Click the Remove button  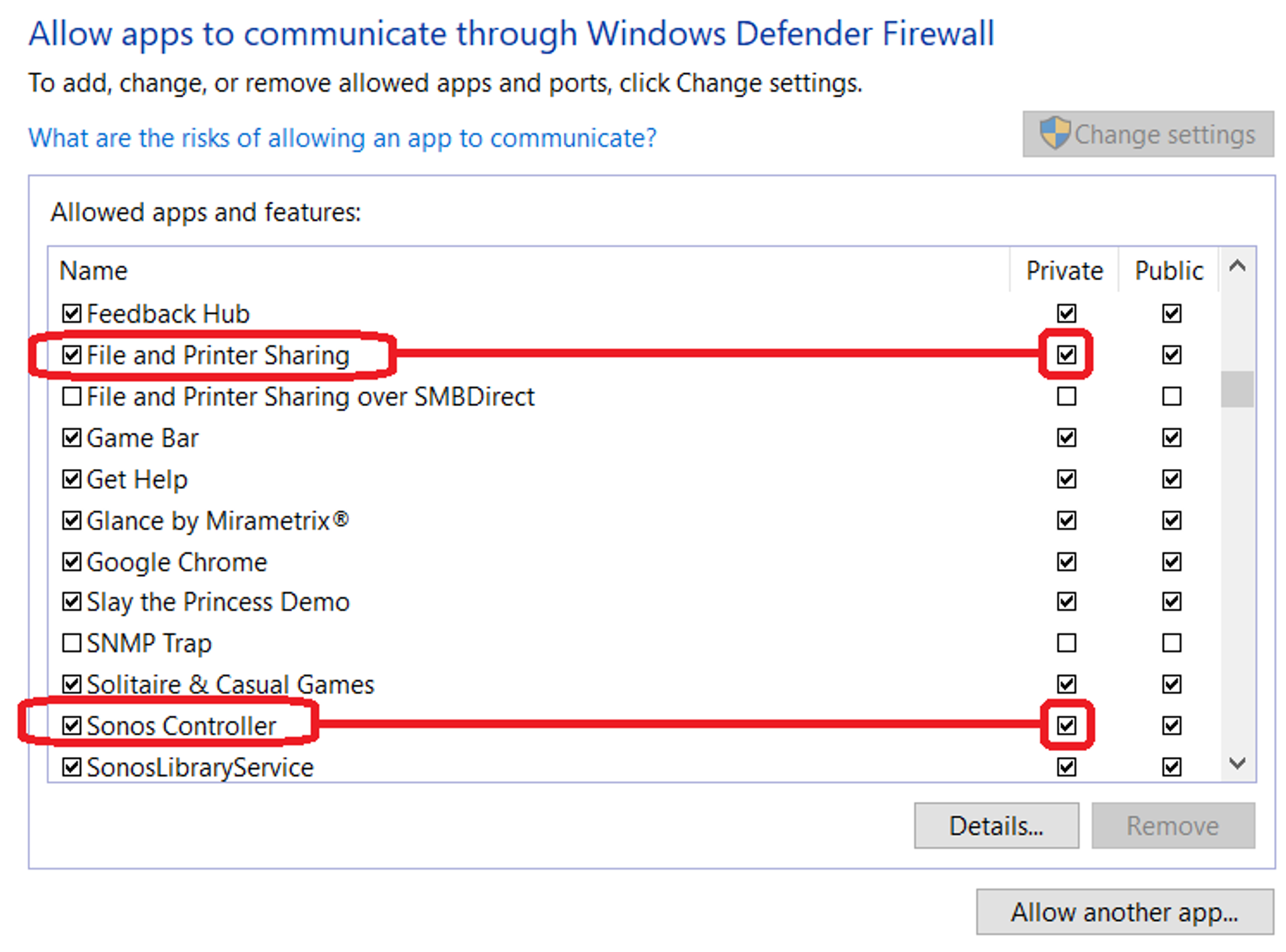[1173, 825]
